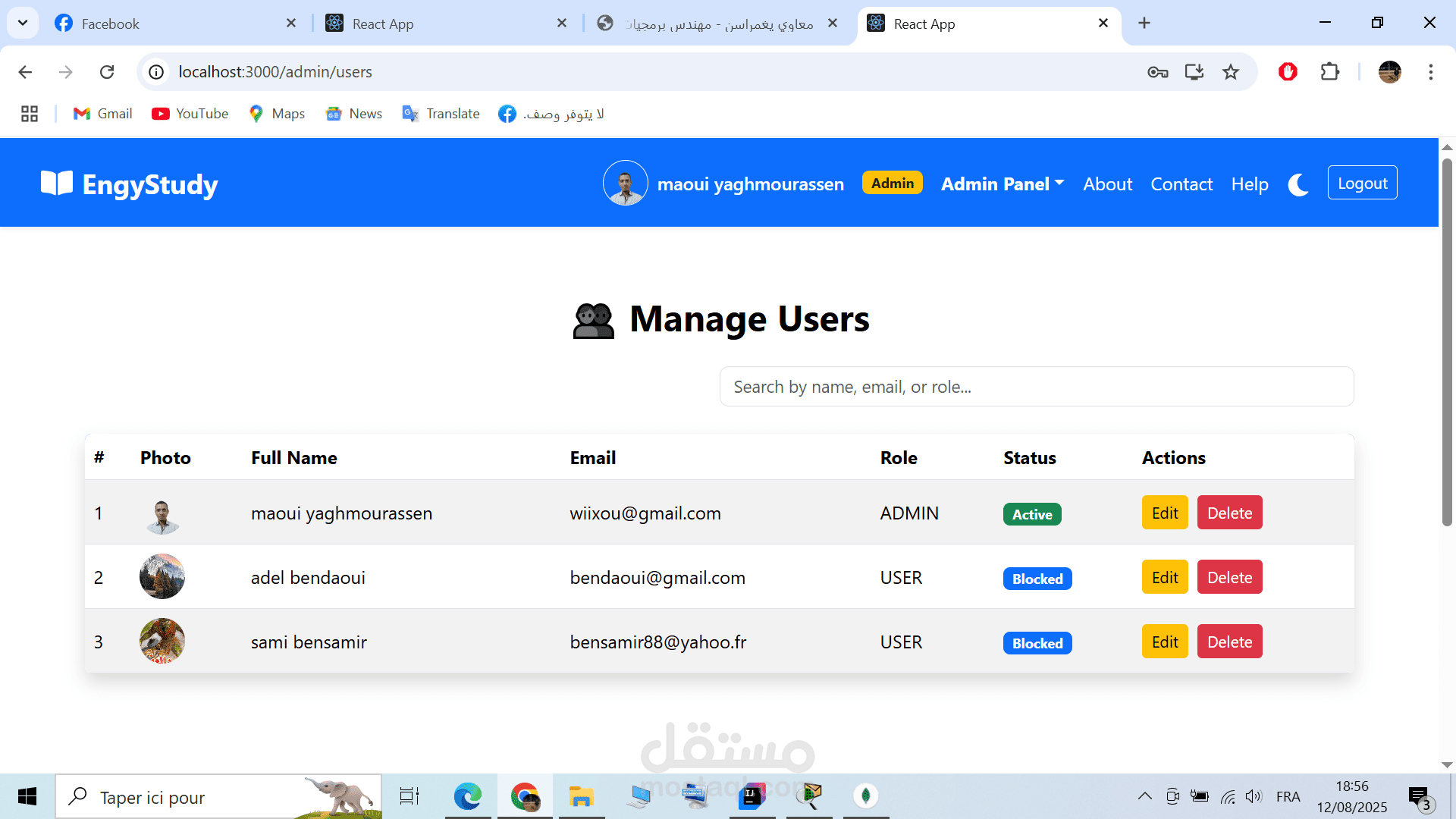This screenshot has height=819, width=1456.
Task: Click the Blocked status badge for adel bendaoui
Action: click(x=1037, y=579)
